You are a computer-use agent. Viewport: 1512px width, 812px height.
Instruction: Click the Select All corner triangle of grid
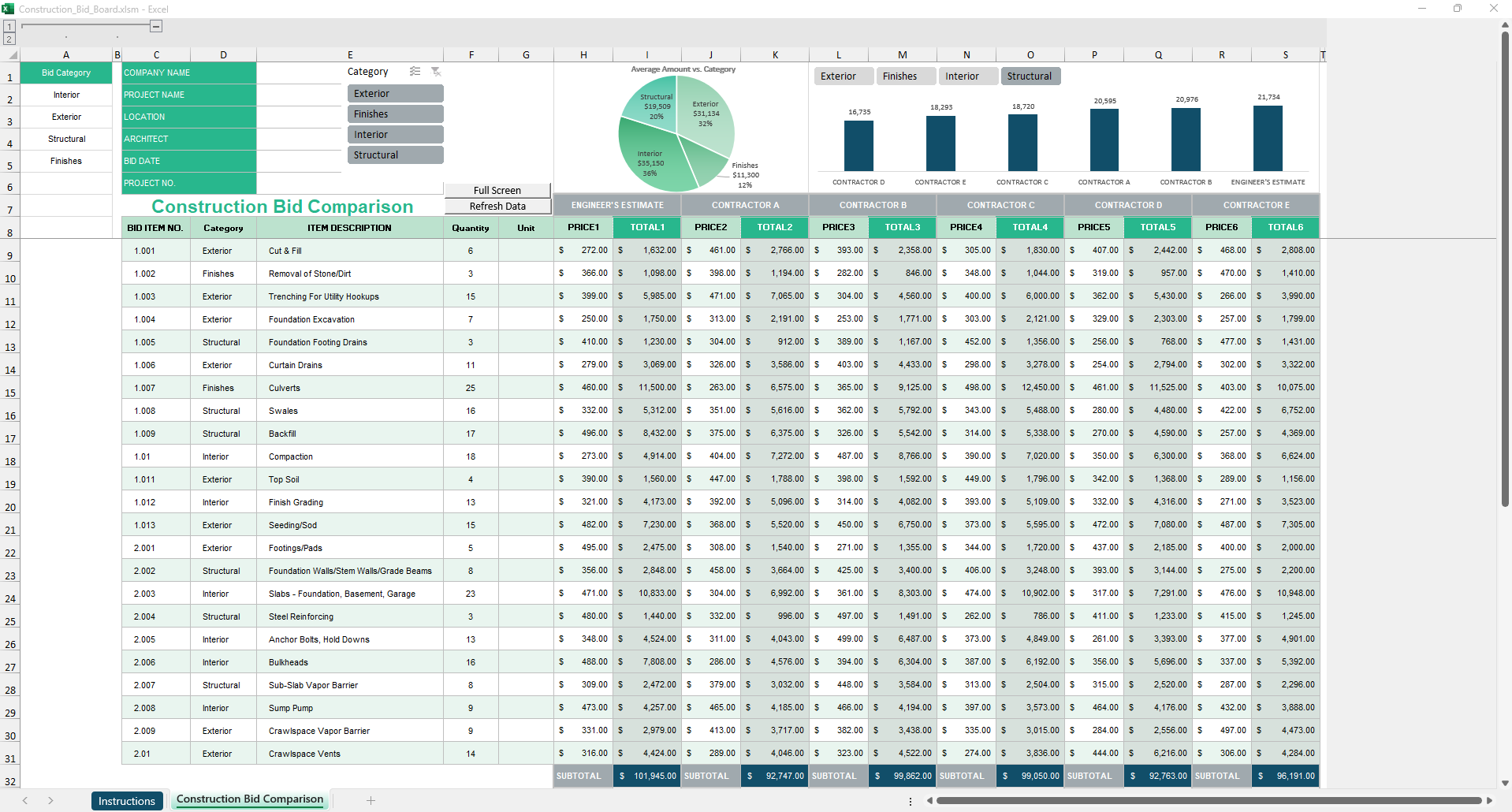[11, 55]
